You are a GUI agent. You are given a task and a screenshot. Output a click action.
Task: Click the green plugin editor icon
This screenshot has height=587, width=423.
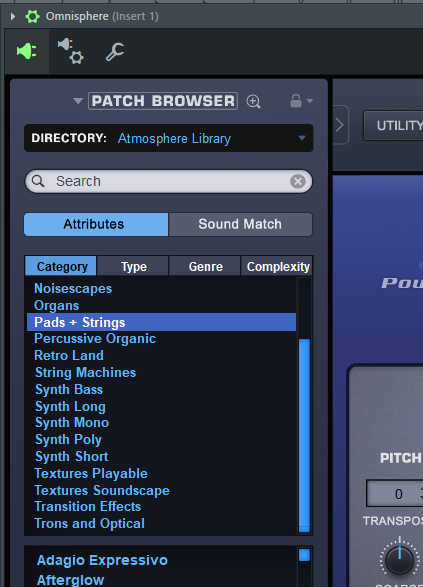tap(27, 51)
